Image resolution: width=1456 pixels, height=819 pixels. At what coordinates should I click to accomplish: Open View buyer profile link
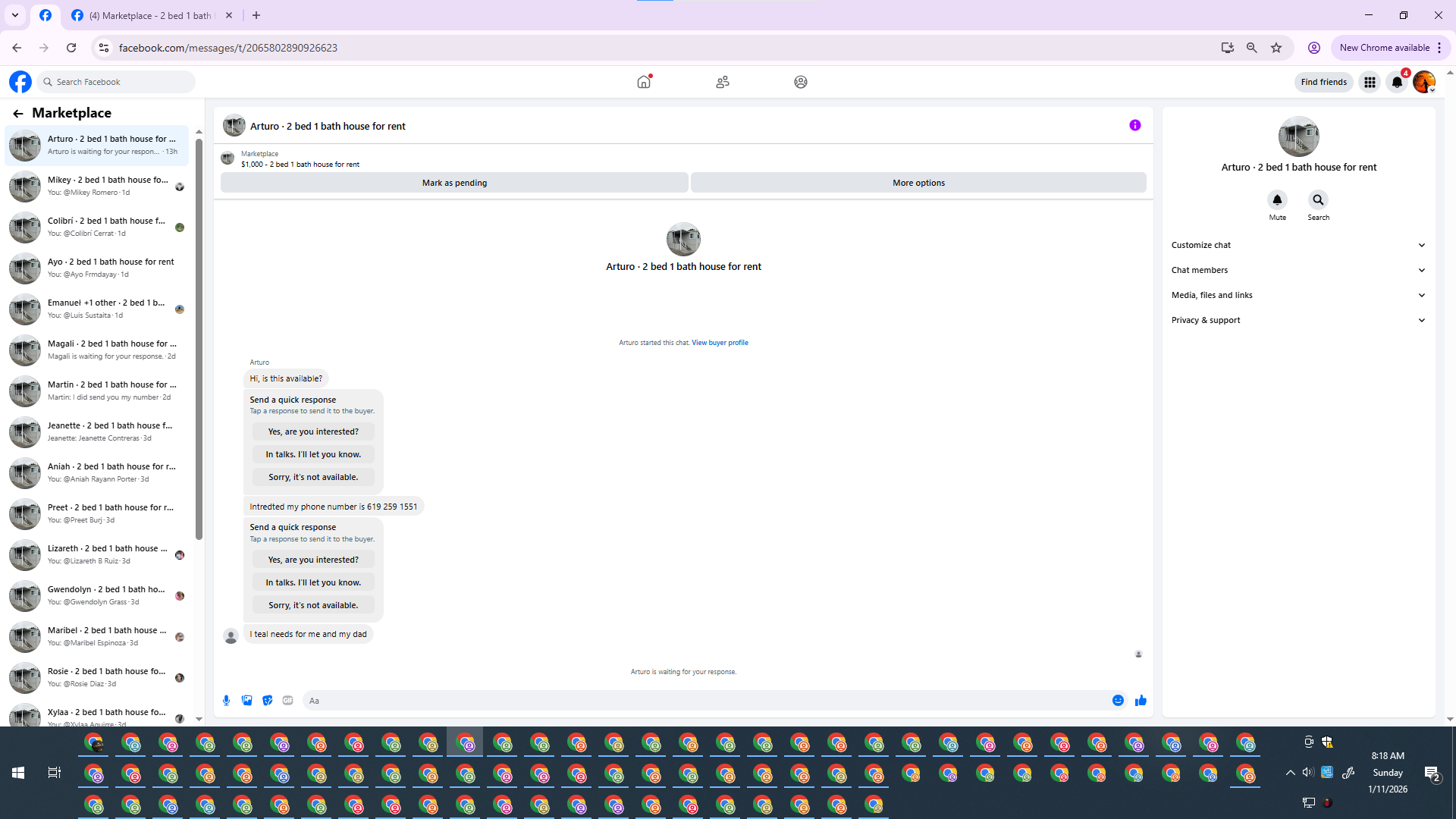720,343
